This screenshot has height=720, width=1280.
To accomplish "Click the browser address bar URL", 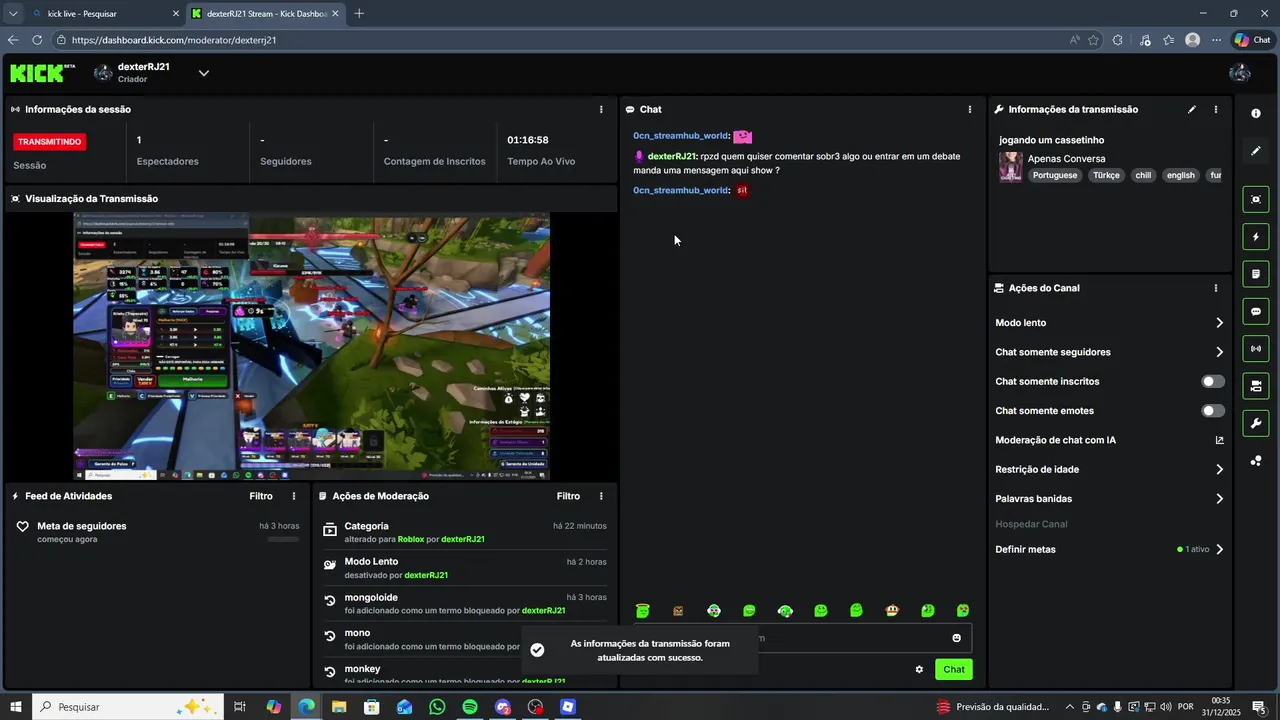I will tap(174, 40).
